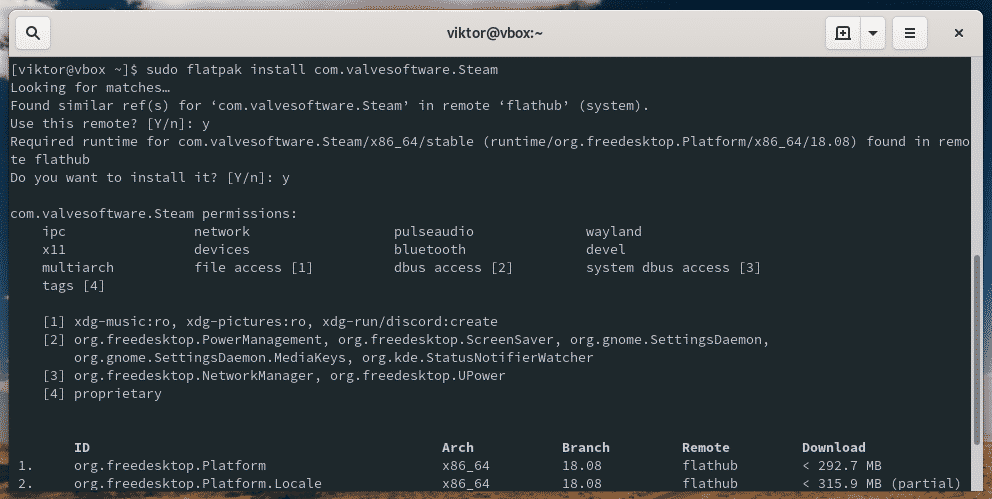
Task: Click 'x86_64' arch in row 1
Action: 466,465
